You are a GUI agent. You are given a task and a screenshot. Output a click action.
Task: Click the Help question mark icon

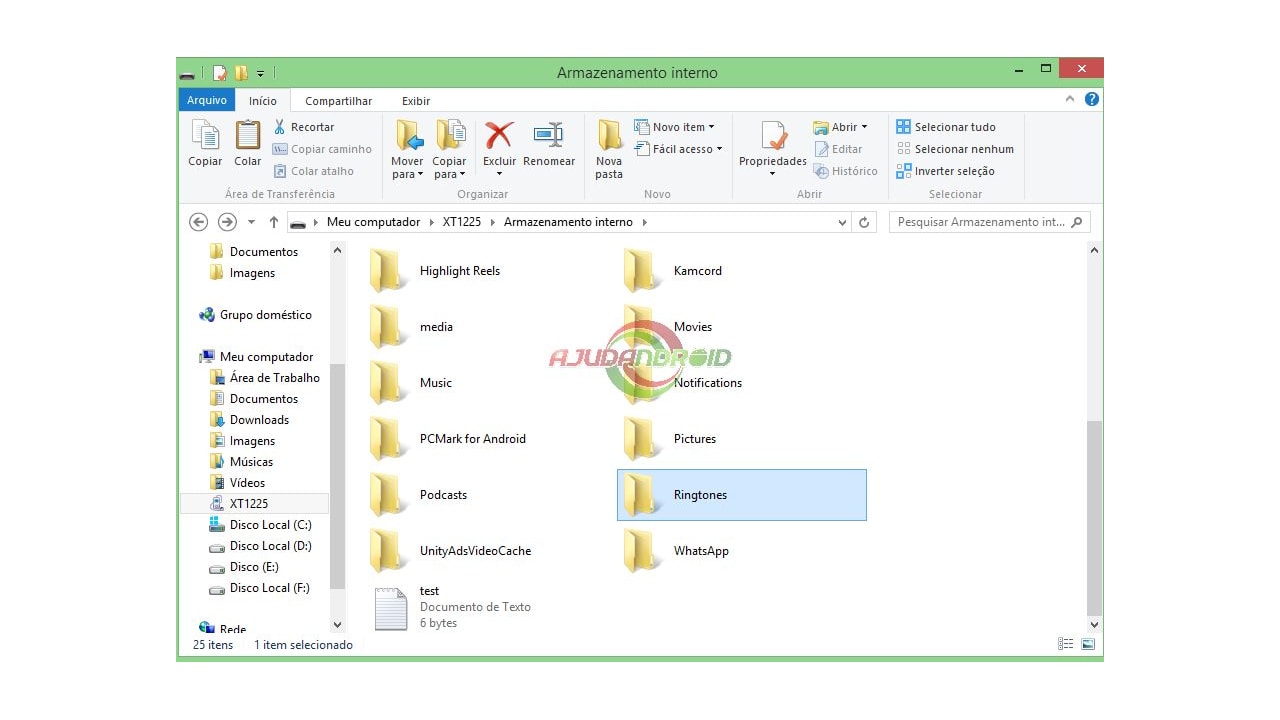1092,99
